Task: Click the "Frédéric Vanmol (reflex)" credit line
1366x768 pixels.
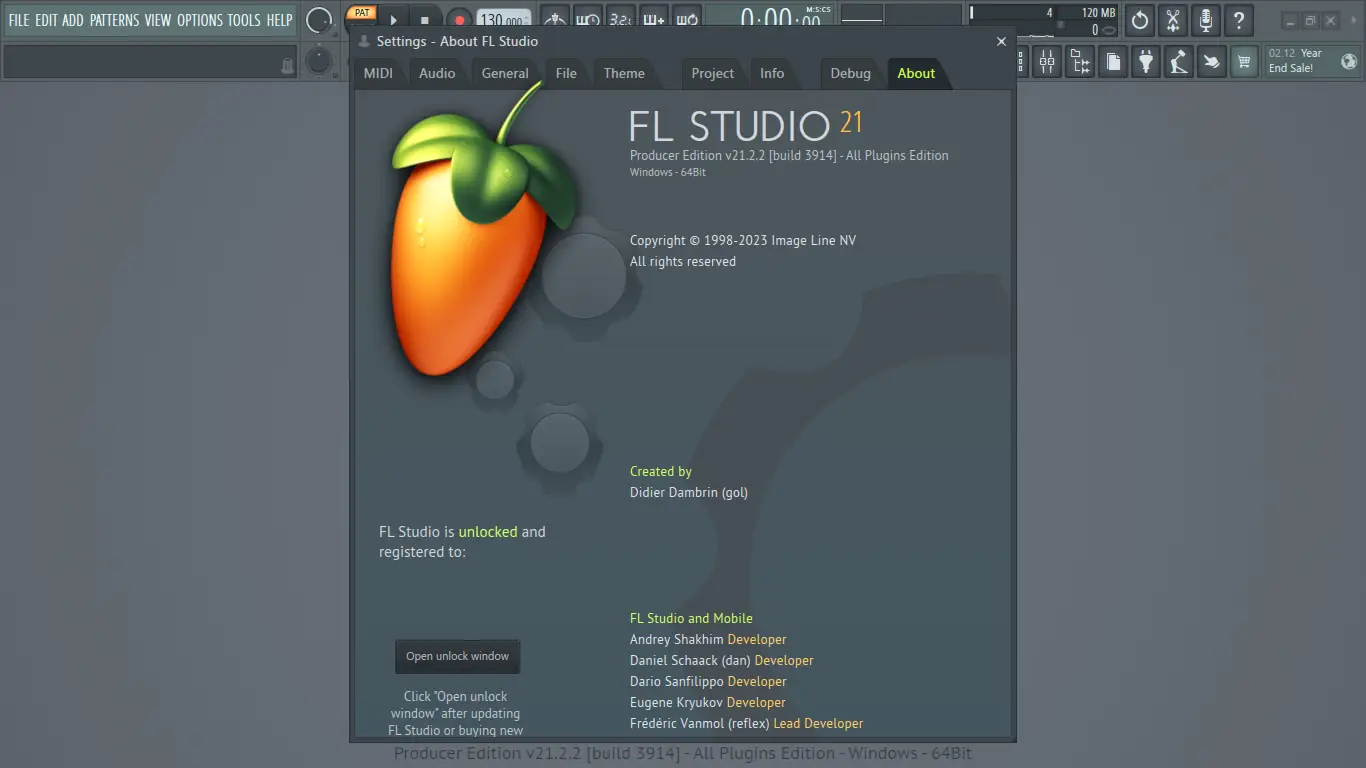Action: (746, 723)
